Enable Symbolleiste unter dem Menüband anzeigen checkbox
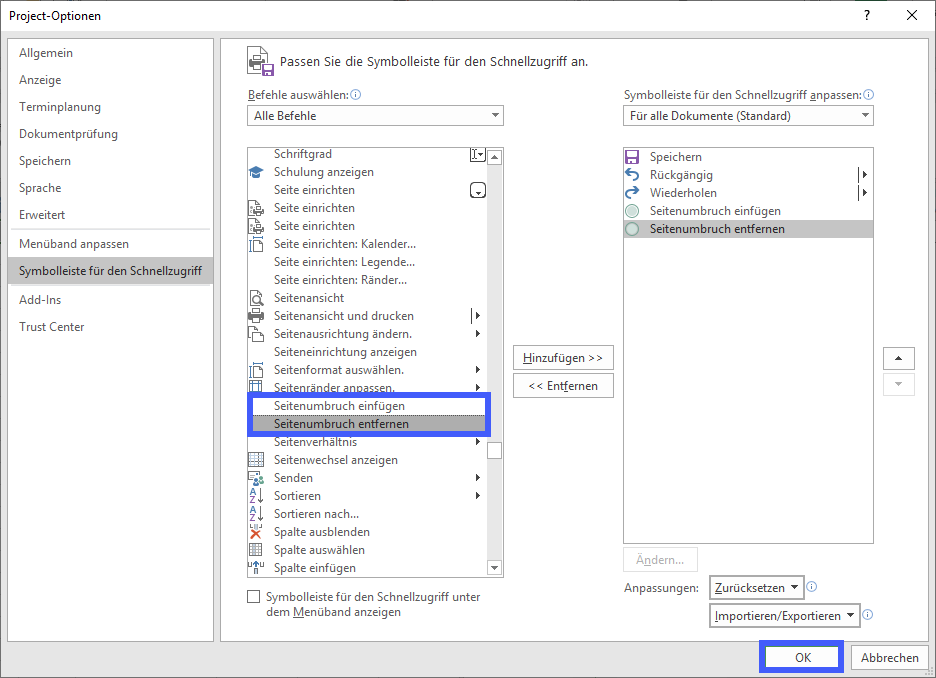This screenshot has height=678, width=936. click(x=254, y=597)
